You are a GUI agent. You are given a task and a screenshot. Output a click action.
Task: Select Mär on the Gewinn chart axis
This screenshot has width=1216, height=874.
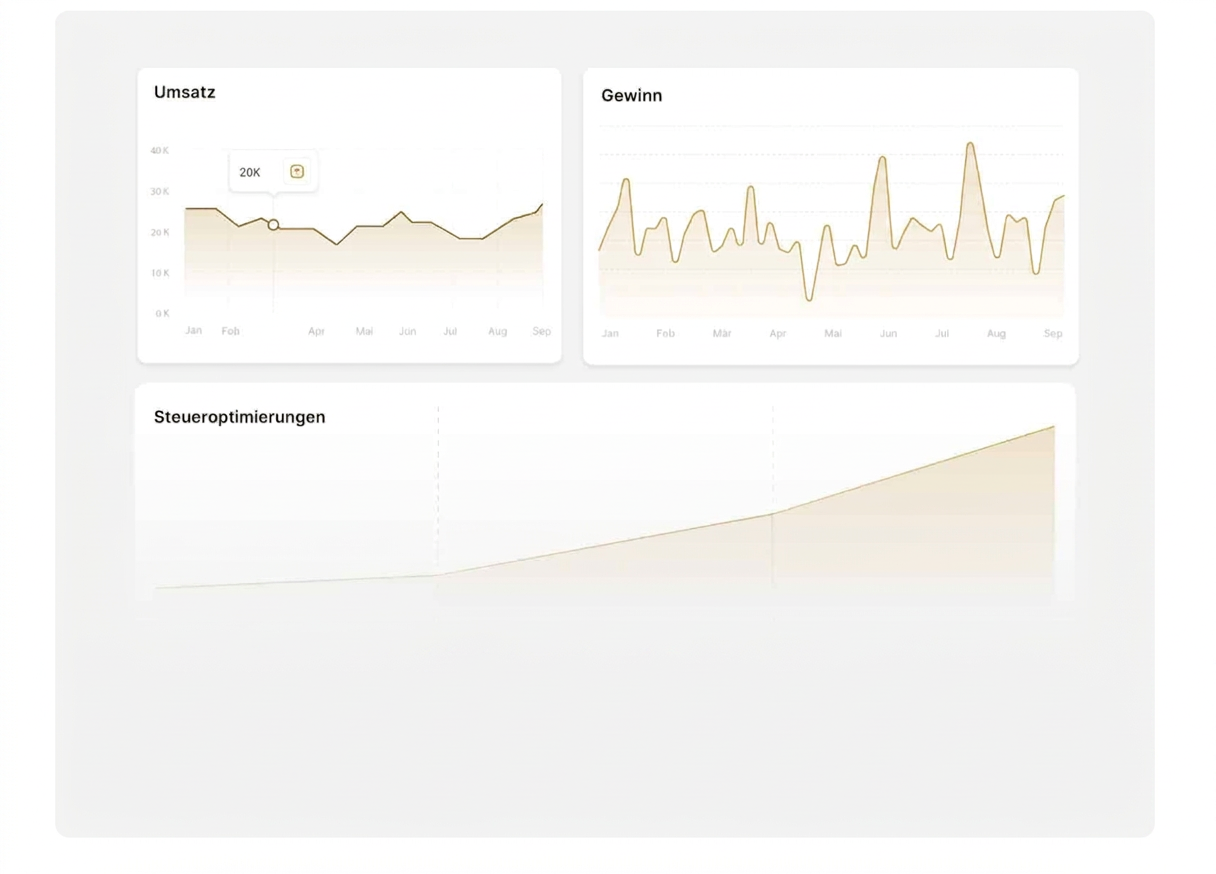[721, 333]
